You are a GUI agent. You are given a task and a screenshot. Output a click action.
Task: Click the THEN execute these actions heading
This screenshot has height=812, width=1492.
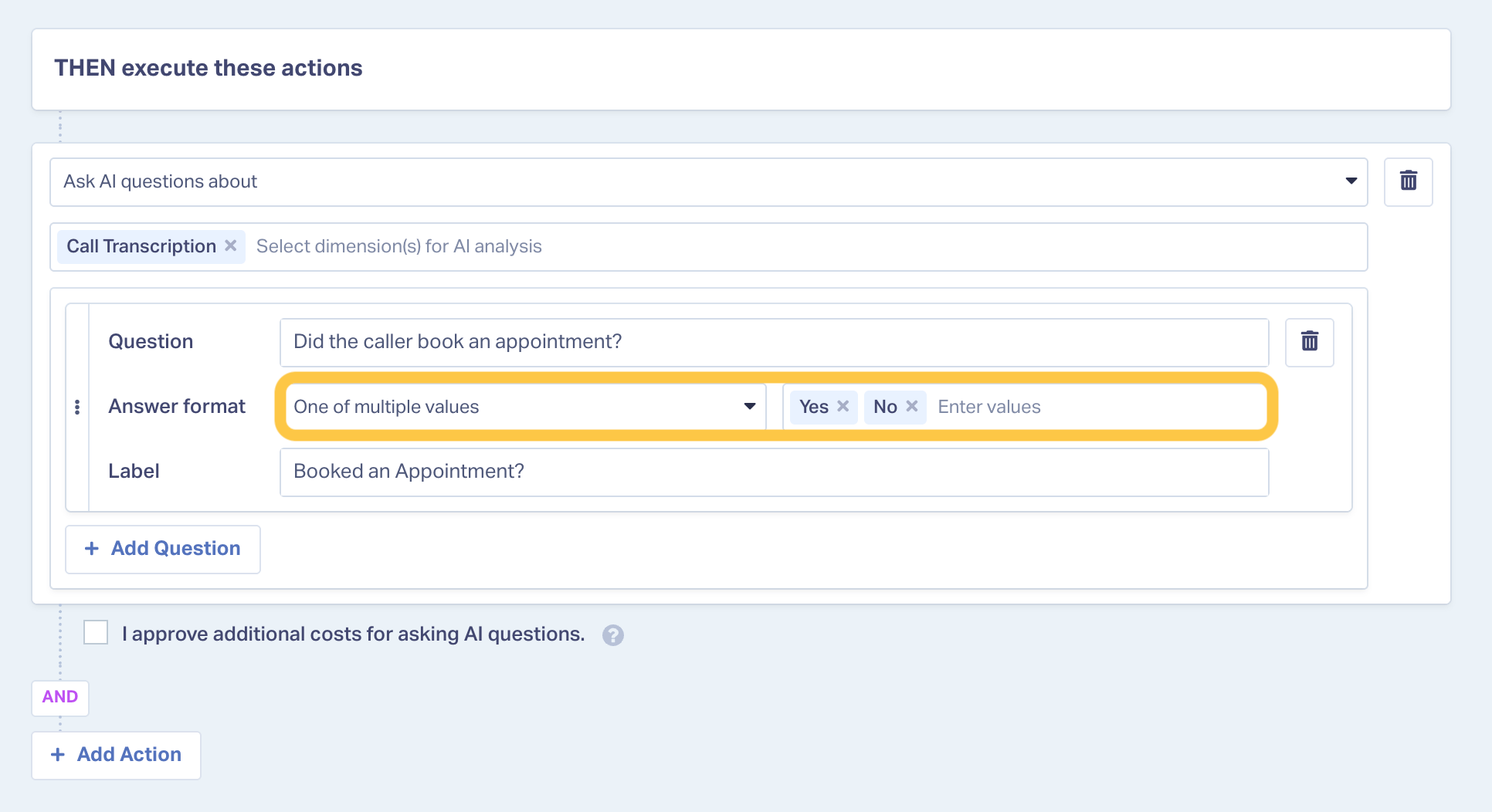209,68
